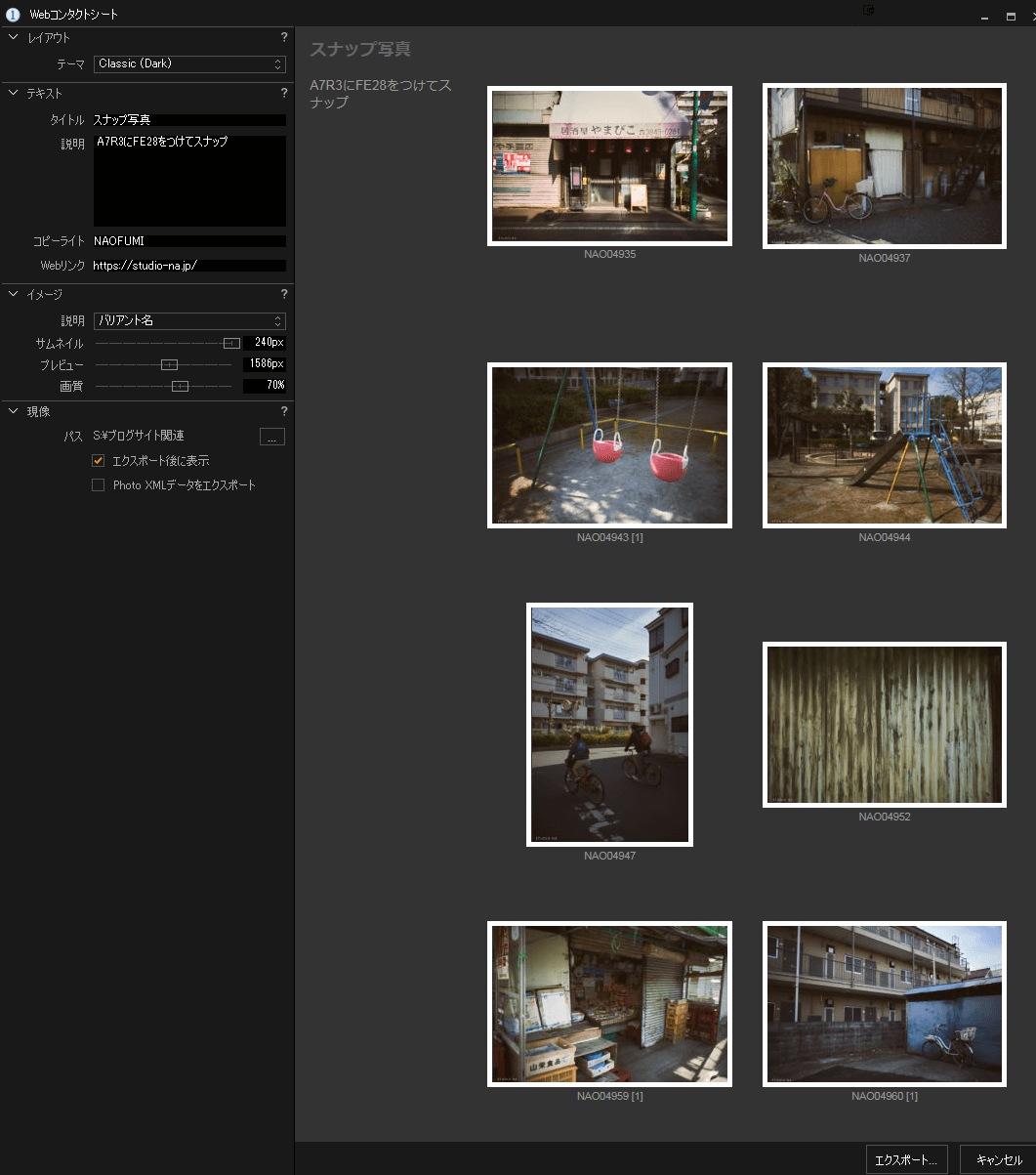Click help icon for イメージ section
Viewport: 1036px width, 1175px height.
coord(284,294)
